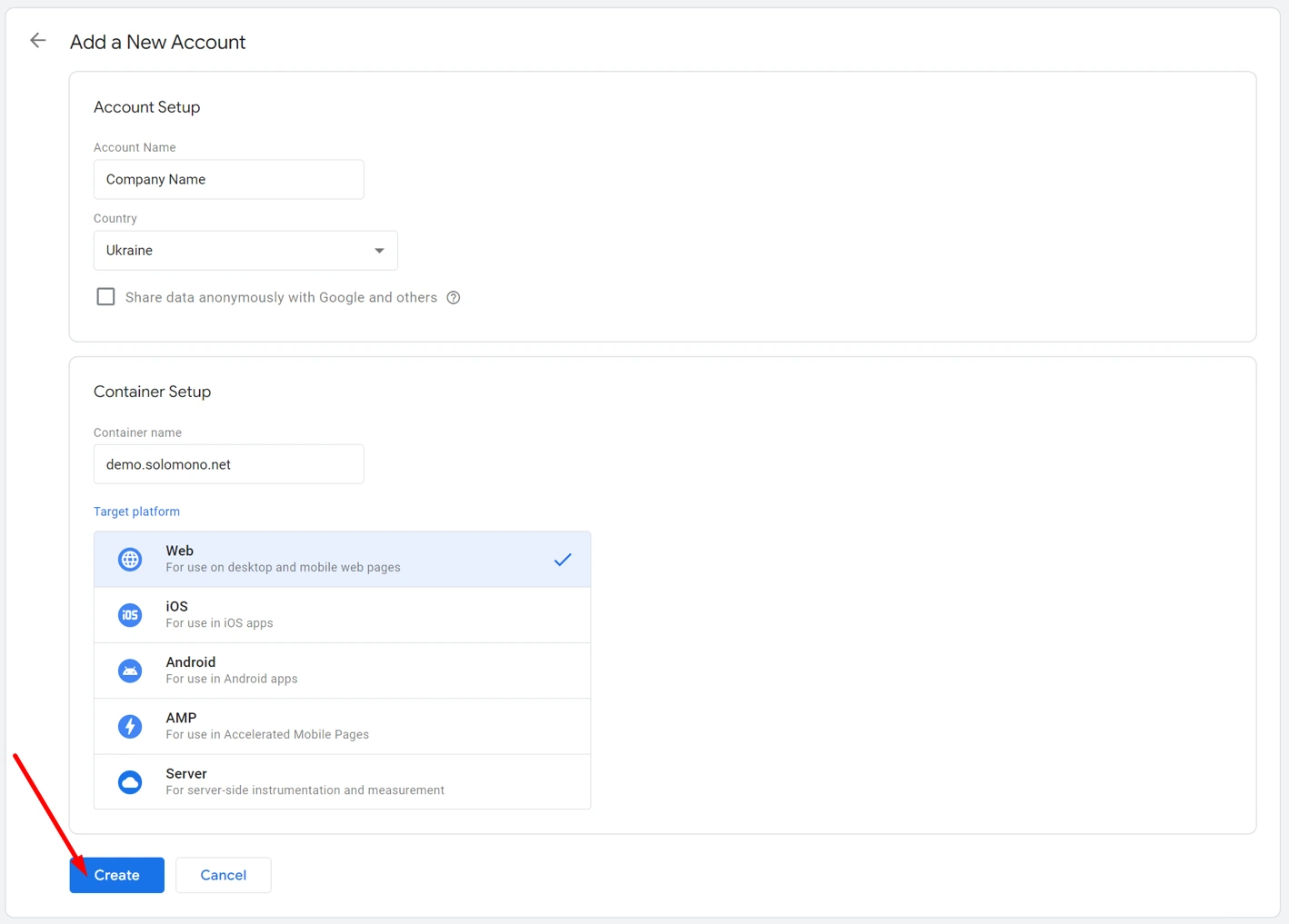Open the help icon beside share data

tap(453, 298)
